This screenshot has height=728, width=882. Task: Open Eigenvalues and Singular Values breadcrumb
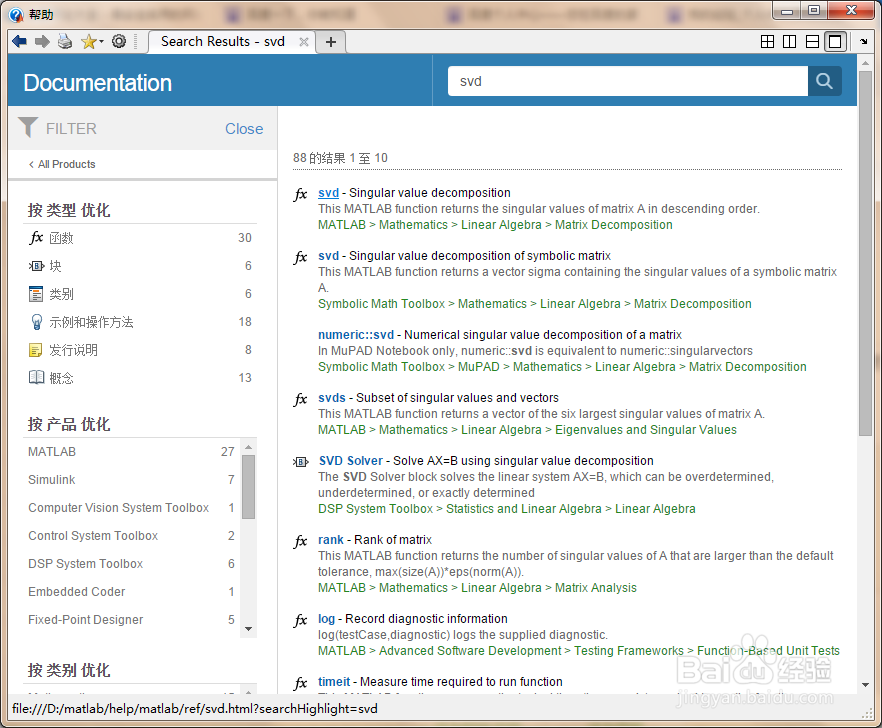tap(646, 430)
